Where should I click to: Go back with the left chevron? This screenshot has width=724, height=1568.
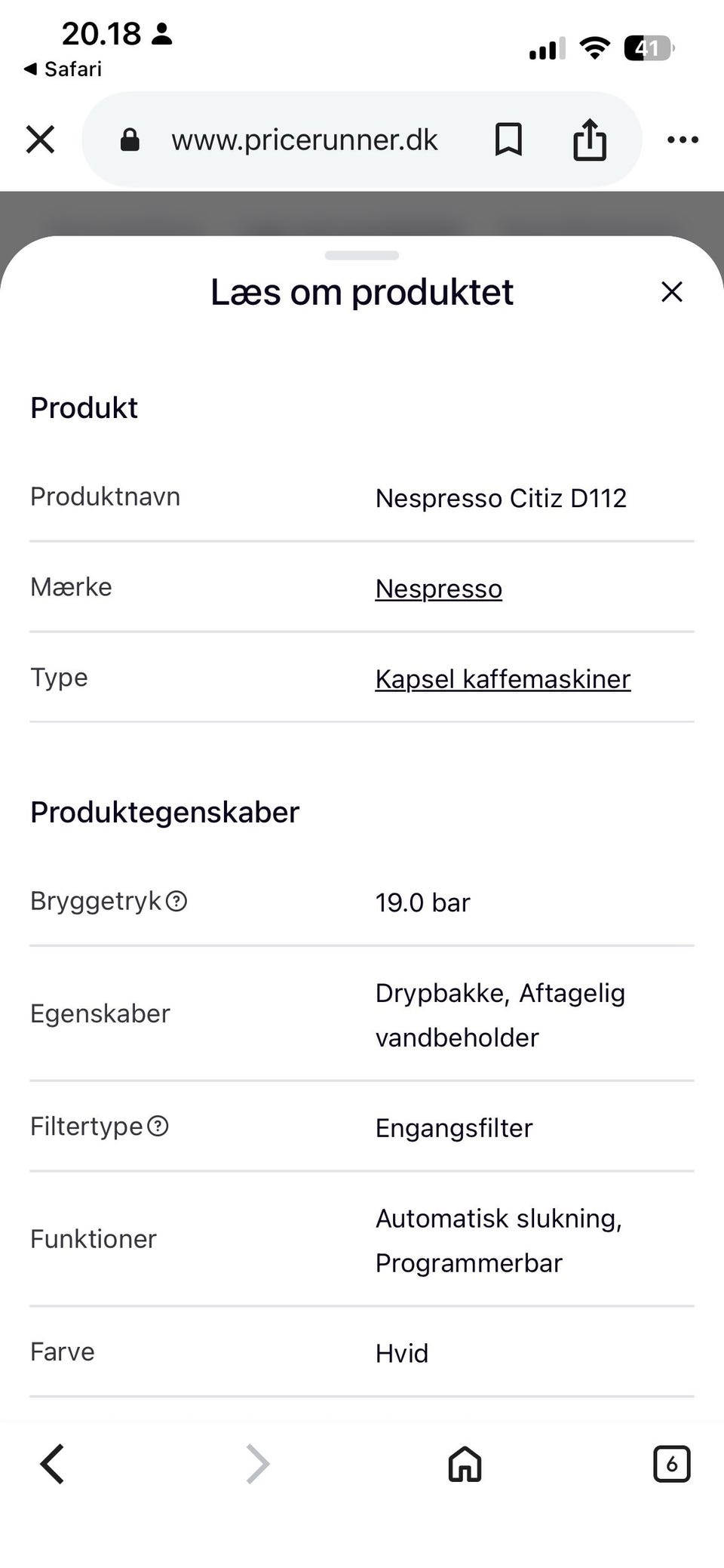(52, 1465)
